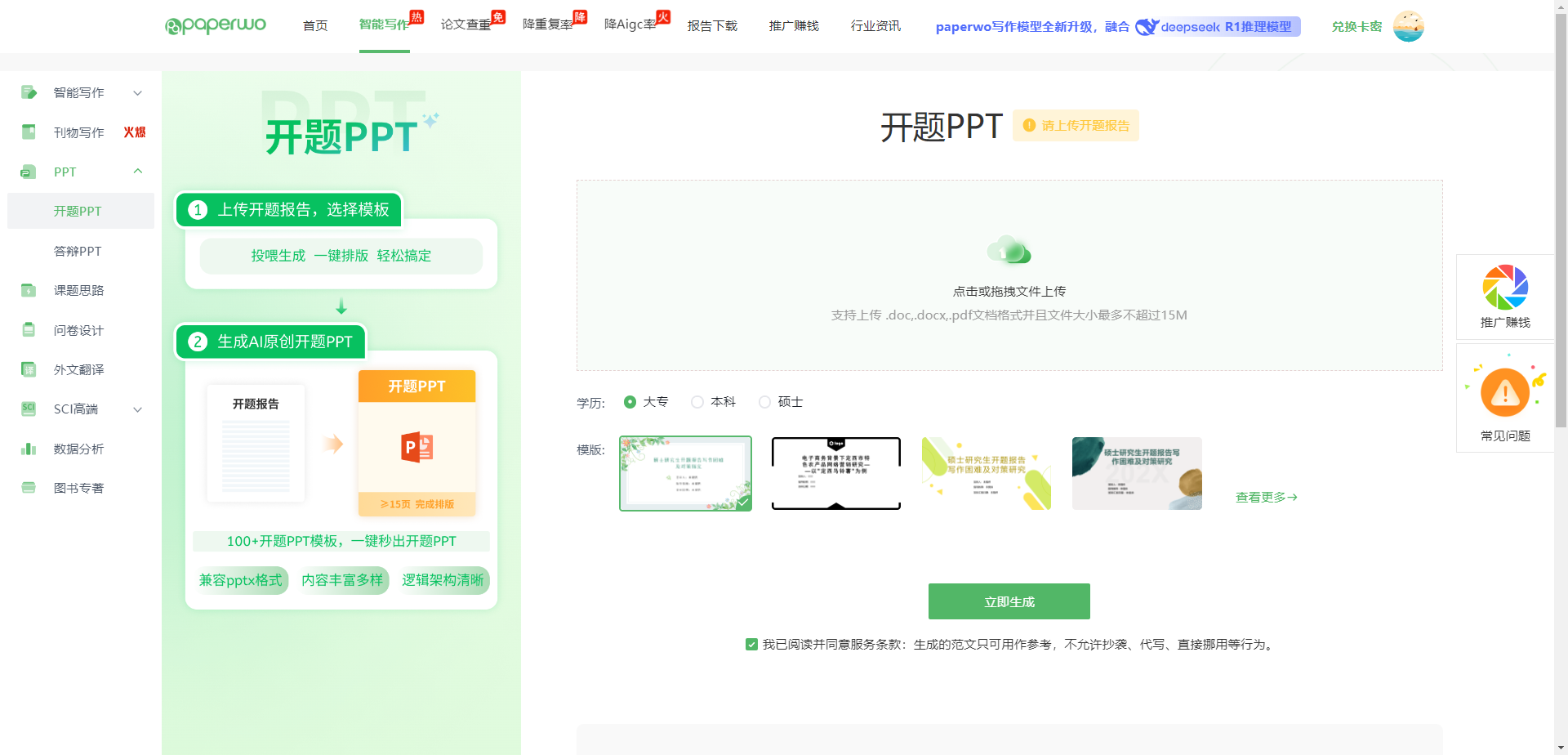This screenshot has width=1568, height=755.
Task: Open the 论文查重 top navigation tab
Action: (x=466, y=25)
